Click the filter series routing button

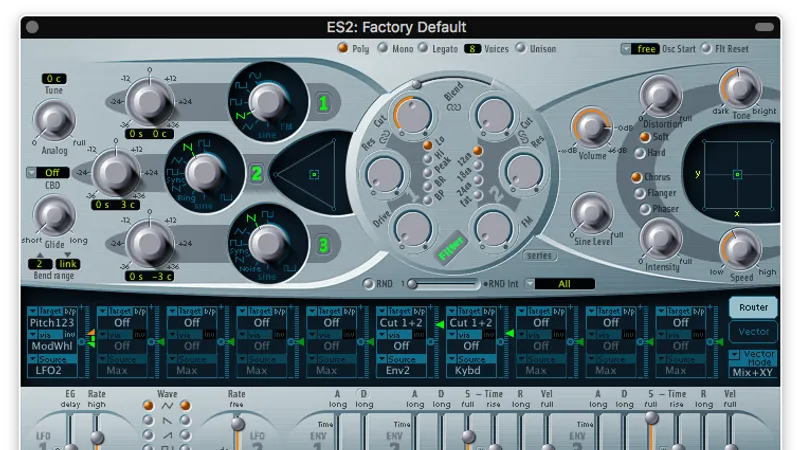[x=539, y=256]
